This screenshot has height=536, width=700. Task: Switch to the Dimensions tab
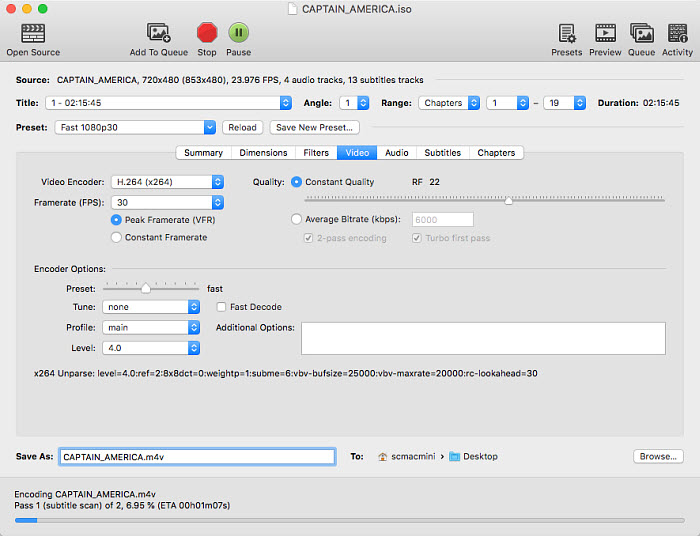click(x=263, y=153)
